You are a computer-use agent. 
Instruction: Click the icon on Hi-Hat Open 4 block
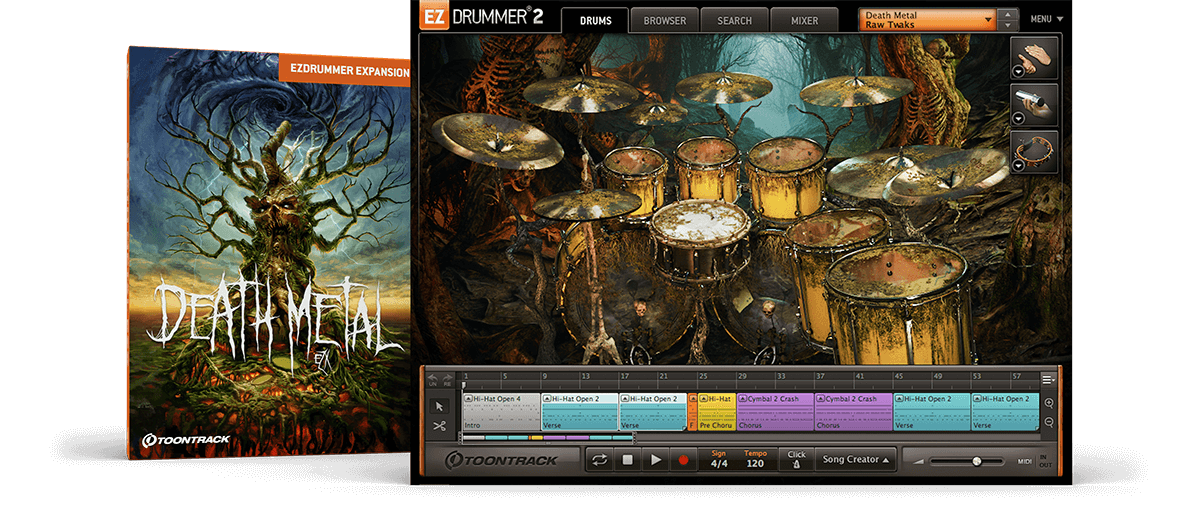(467, 398)
